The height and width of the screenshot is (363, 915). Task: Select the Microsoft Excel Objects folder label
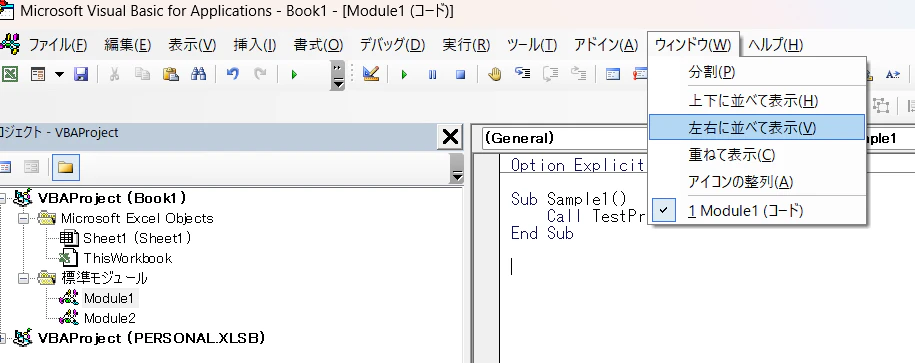point(137,218)
